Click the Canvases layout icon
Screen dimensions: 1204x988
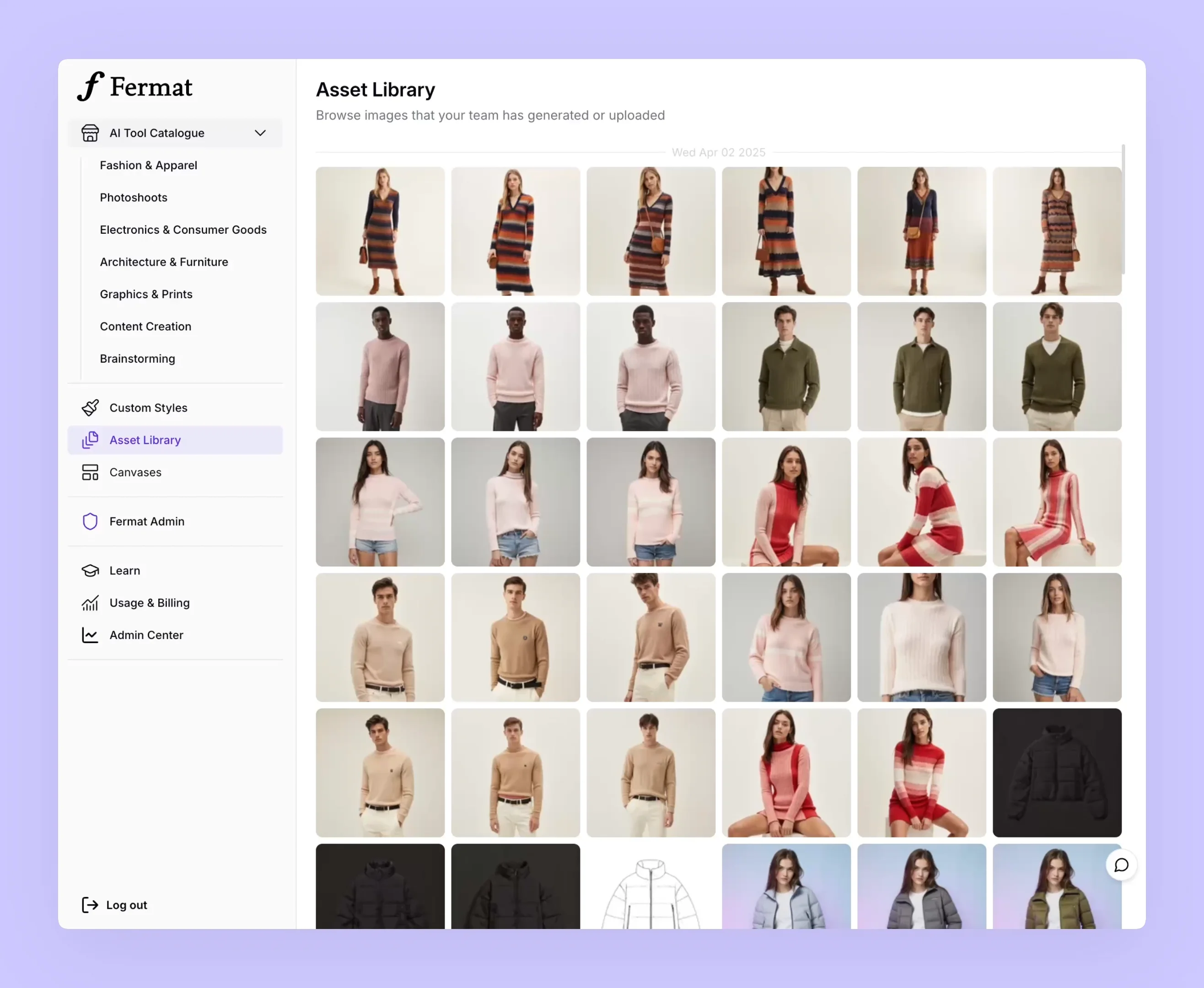(x=90, y=473)
